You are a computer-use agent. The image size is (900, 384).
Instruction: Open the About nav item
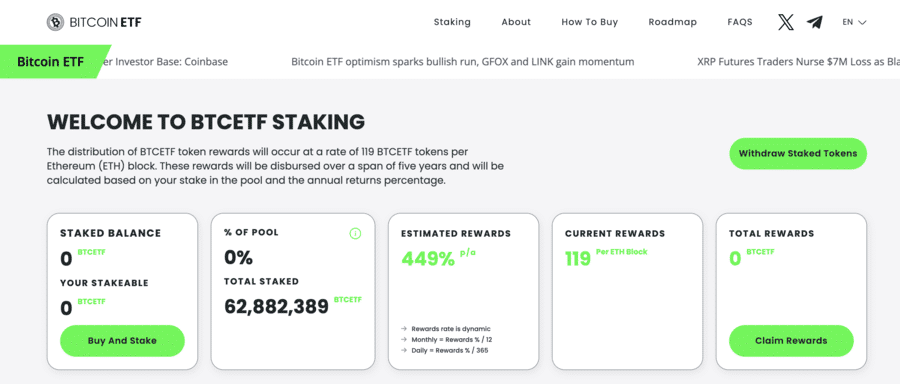point(516,22)
